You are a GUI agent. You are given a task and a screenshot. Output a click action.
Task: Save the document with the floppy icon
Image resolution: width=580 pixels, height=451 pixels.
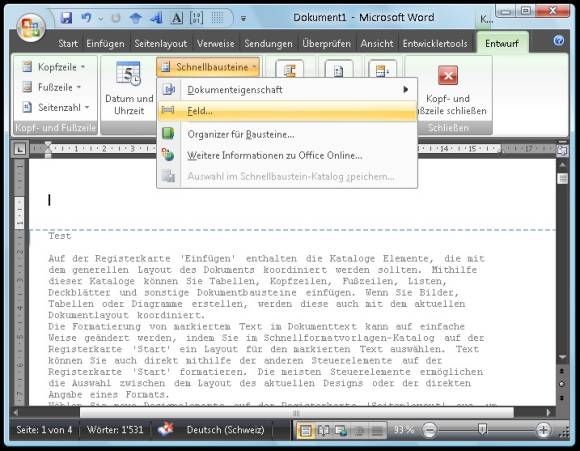(x=66, y=18)
